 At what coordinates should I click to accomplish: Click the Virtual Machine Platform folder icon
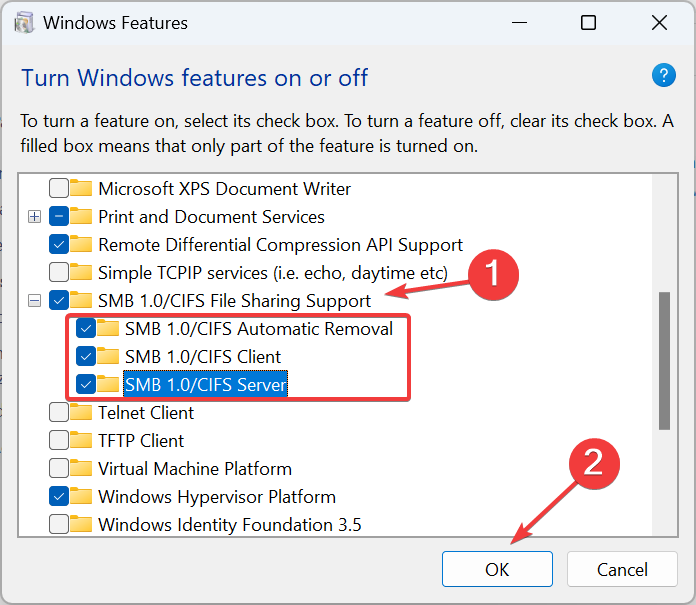pos(82,468)
